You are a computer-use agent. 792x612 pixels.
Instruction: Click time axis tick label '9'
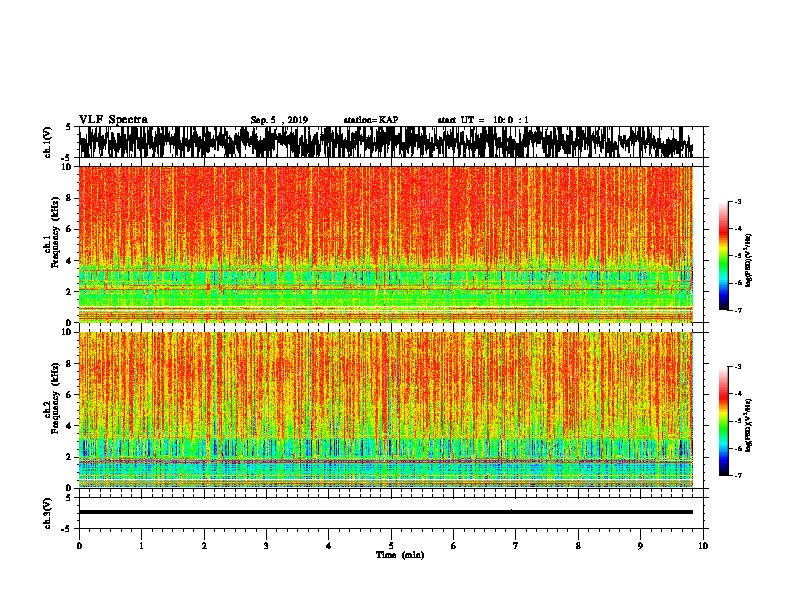[x=640, y=546]
